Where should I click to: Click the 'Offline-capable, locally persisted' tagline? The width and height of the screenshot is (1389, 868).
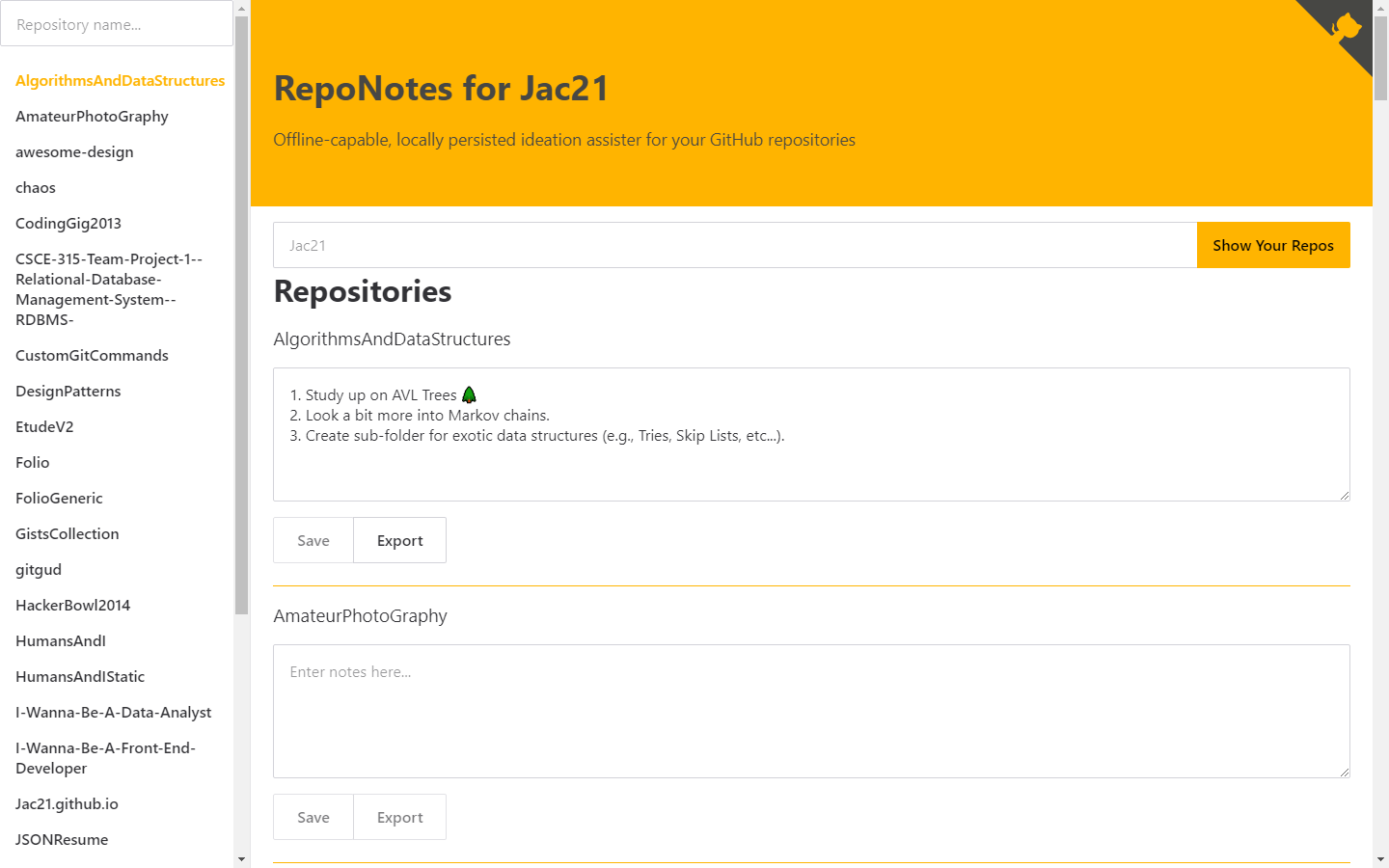coord(564,140)
